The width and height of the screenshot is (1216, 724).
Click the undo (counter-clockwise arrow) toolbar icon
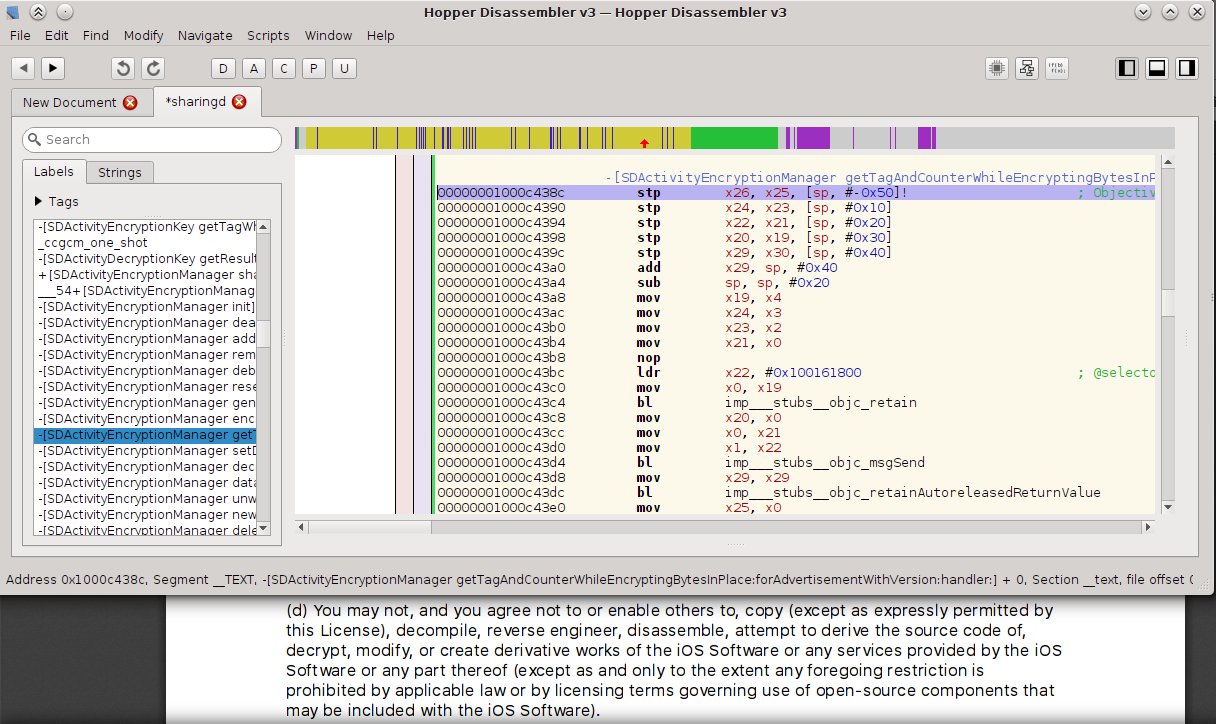tap(124, 68)
